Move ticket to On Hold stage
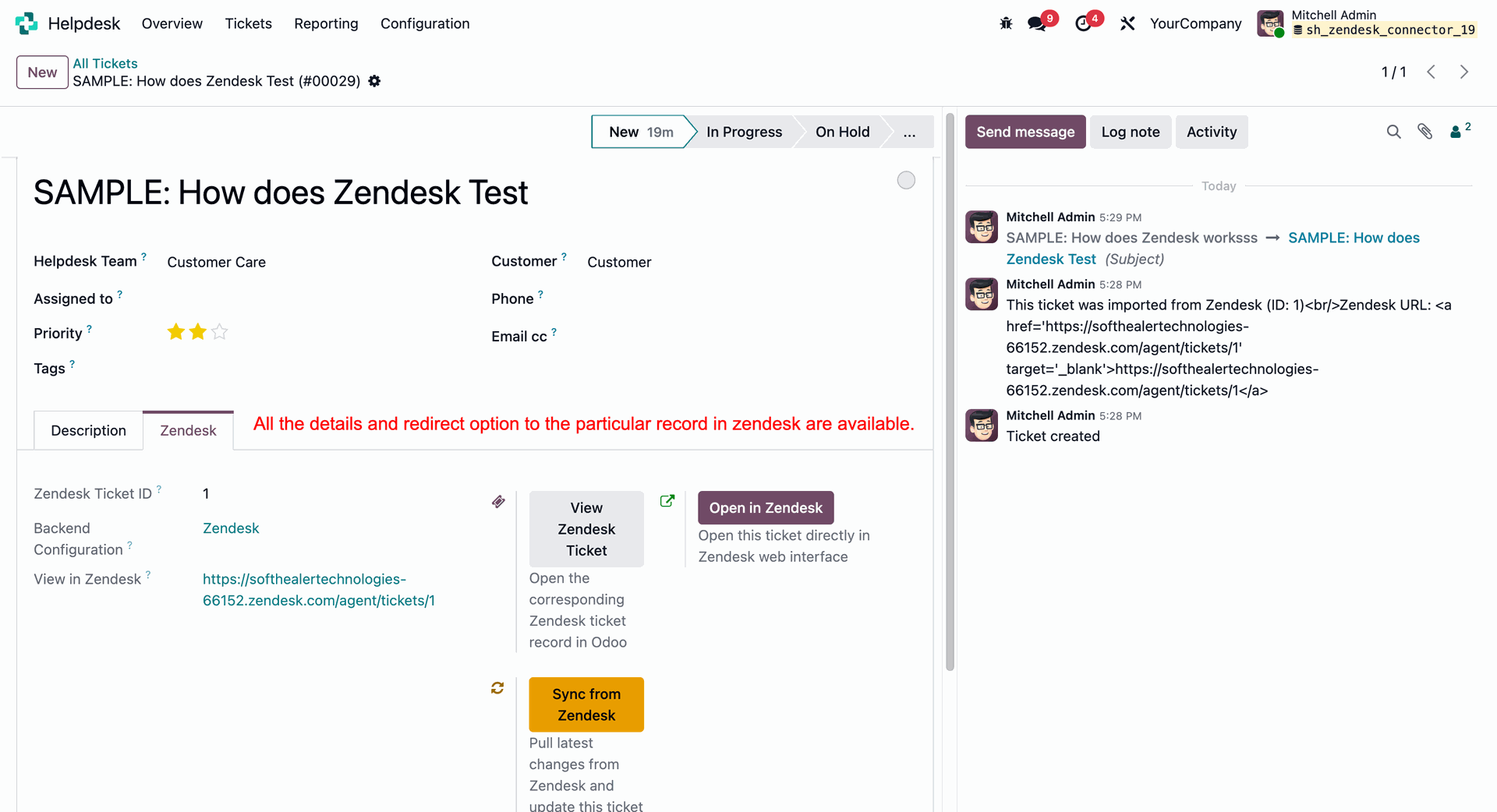The image size is (1497, 812). [x=842, y=132]
